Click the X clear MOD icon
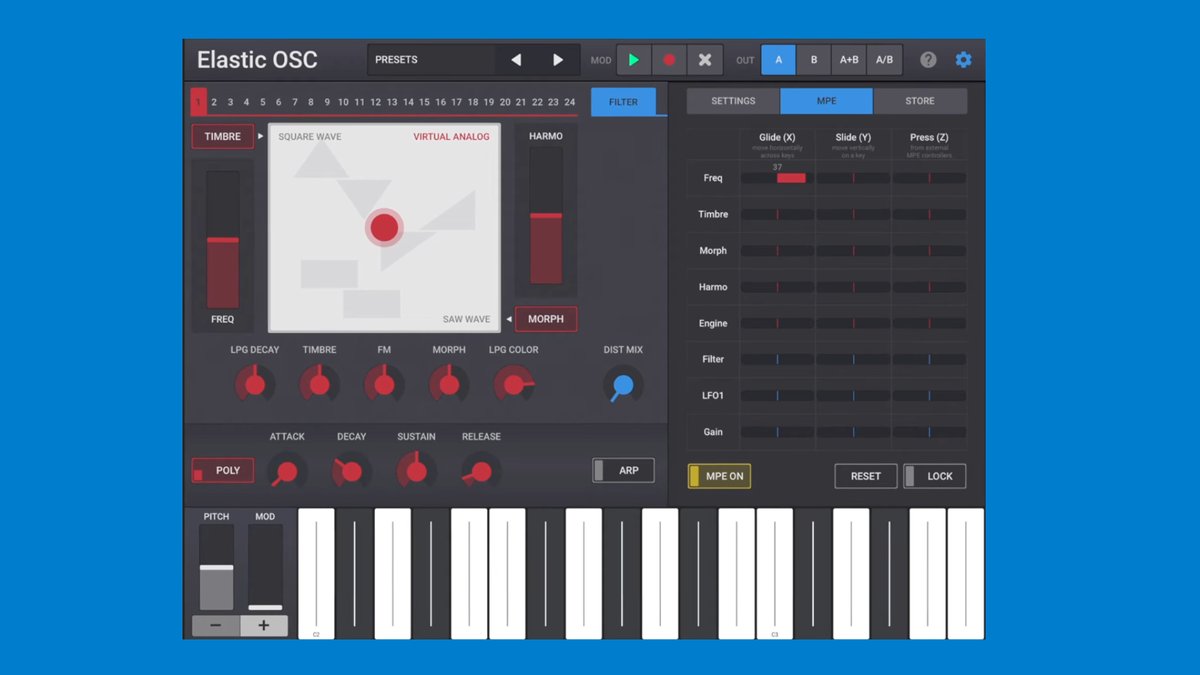Screen dimensions: 1200x675 [705, 59]
